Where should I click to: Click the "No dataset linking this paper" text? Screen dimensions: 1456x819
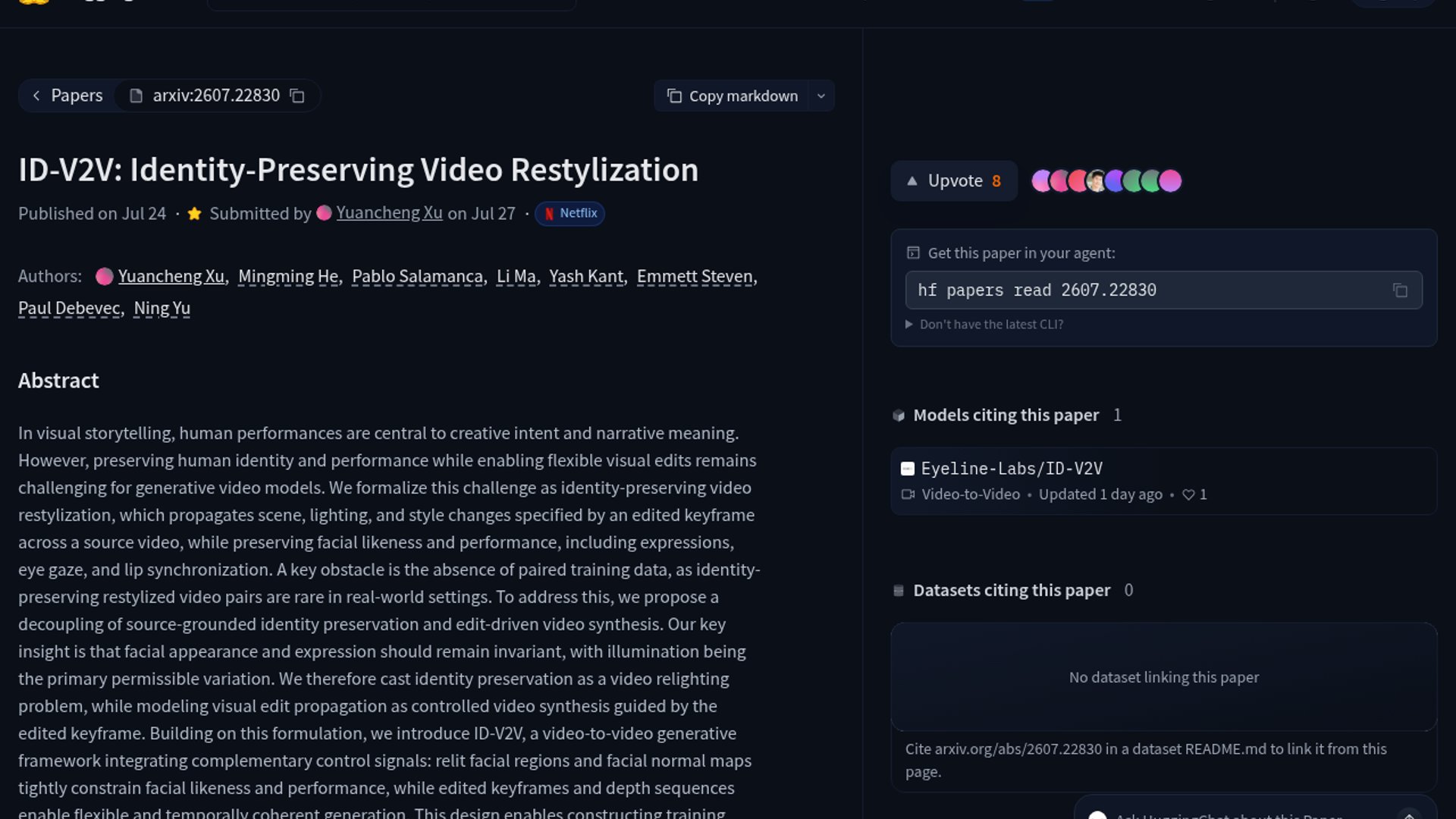click(1163, 677)
